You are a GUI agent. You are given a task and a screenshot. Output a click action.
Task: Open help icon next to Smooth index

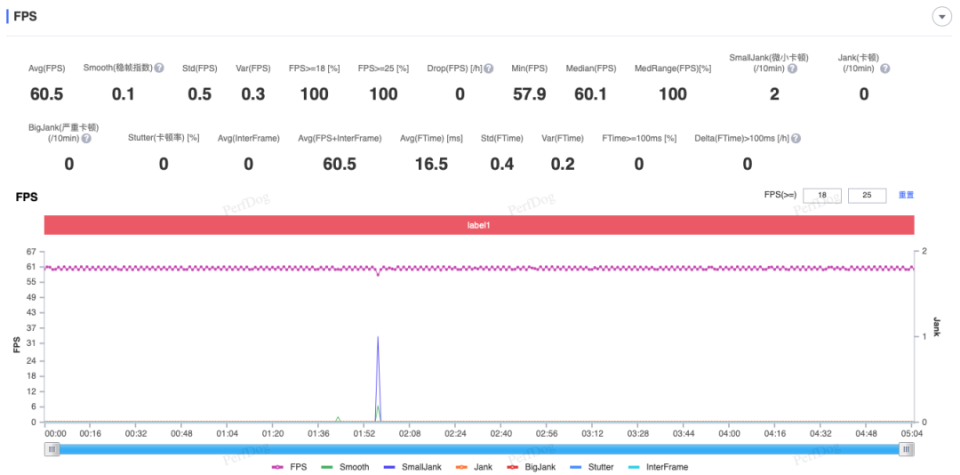159,68
